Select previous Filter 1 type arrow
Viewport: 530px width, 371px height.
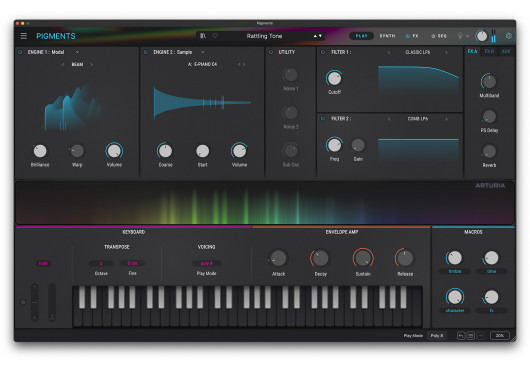389,52
